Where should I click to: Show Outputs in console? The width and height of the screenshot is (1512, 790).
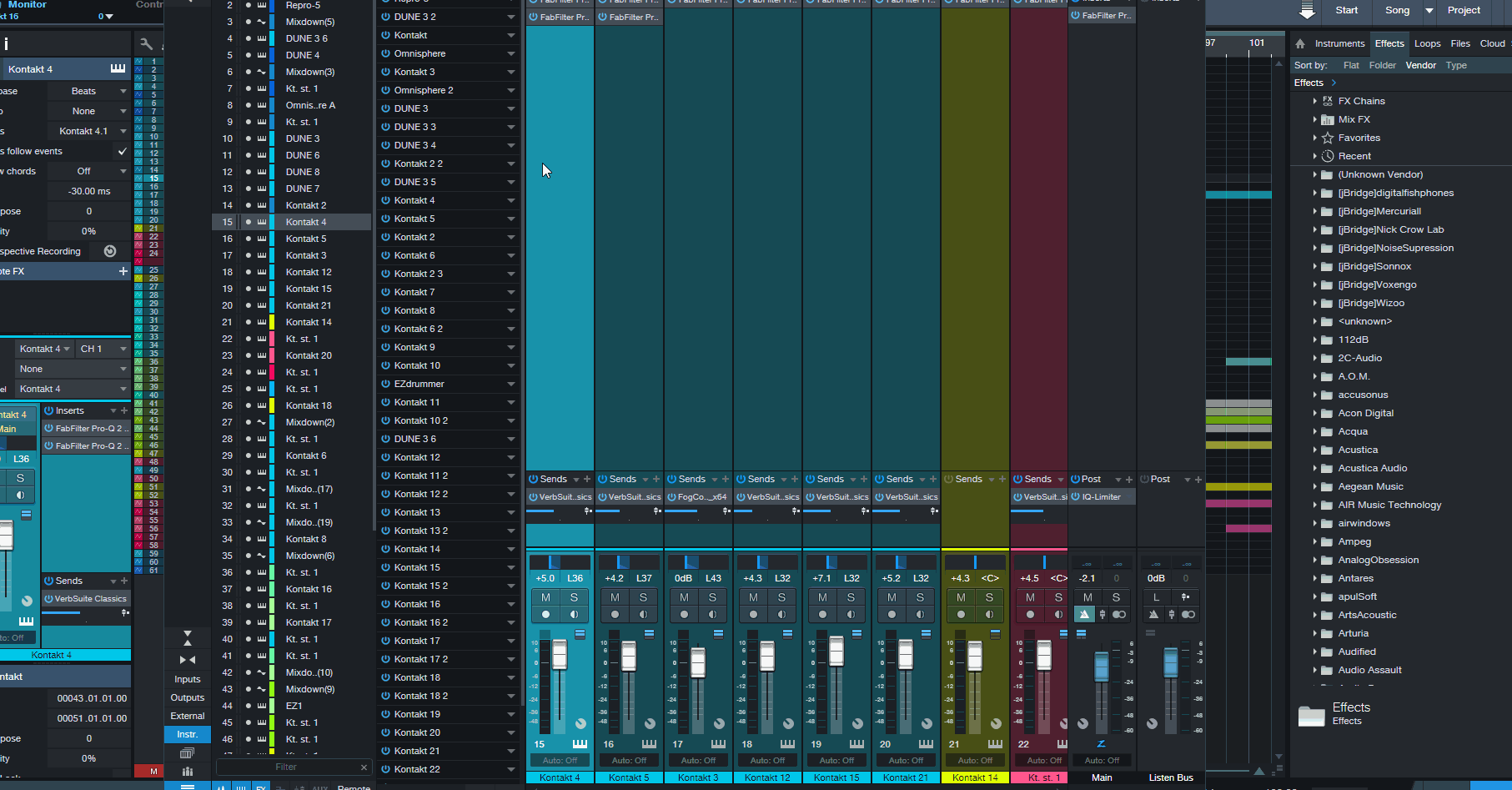point(188,697)
